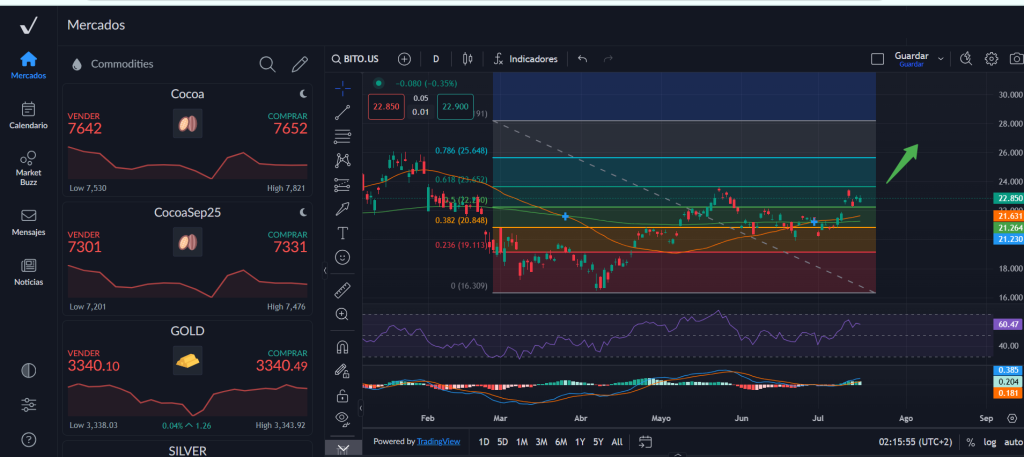
Task: Open the UTC+2 timezone menu
Action: pyautogui.click(x=916, y=442)
